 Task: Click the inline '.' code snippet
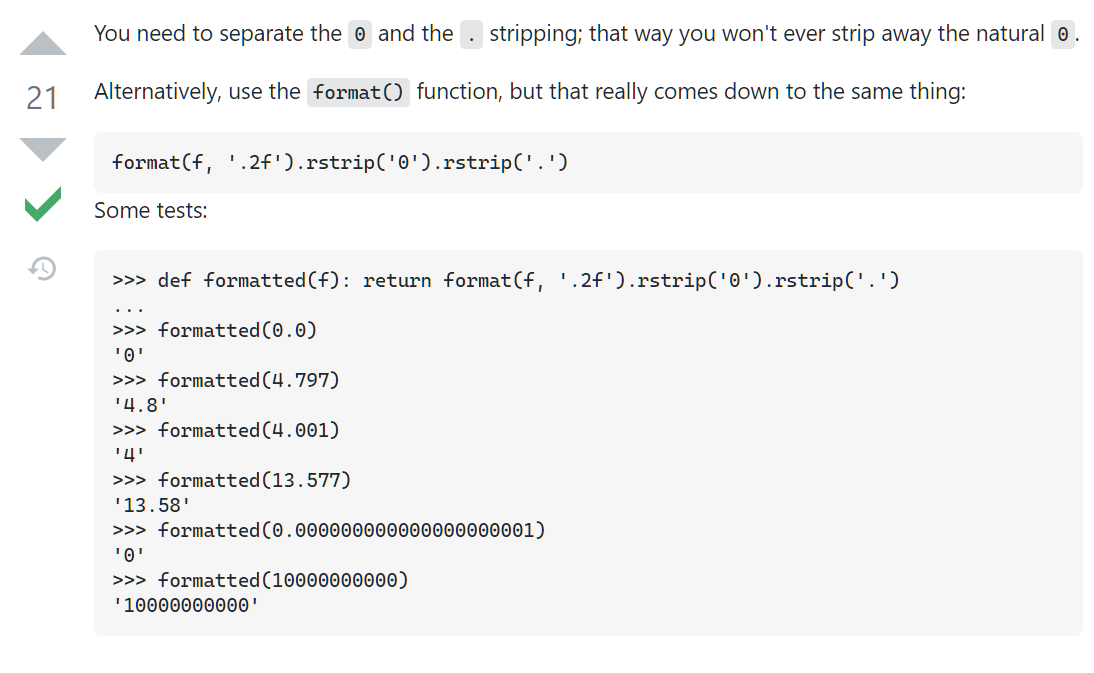click(x=471, y=35)
